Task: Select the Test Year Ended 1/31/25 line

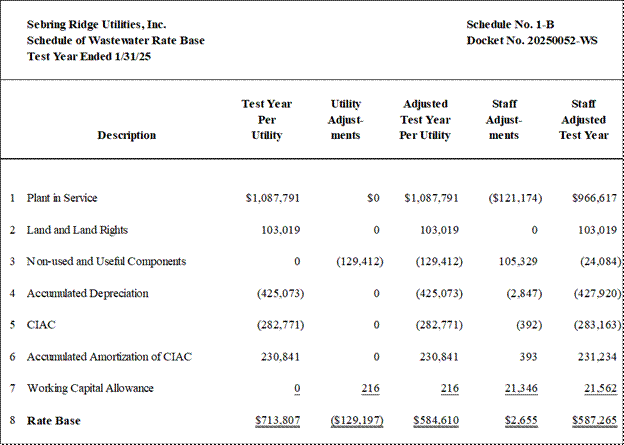Action: (x=89, y=57)
